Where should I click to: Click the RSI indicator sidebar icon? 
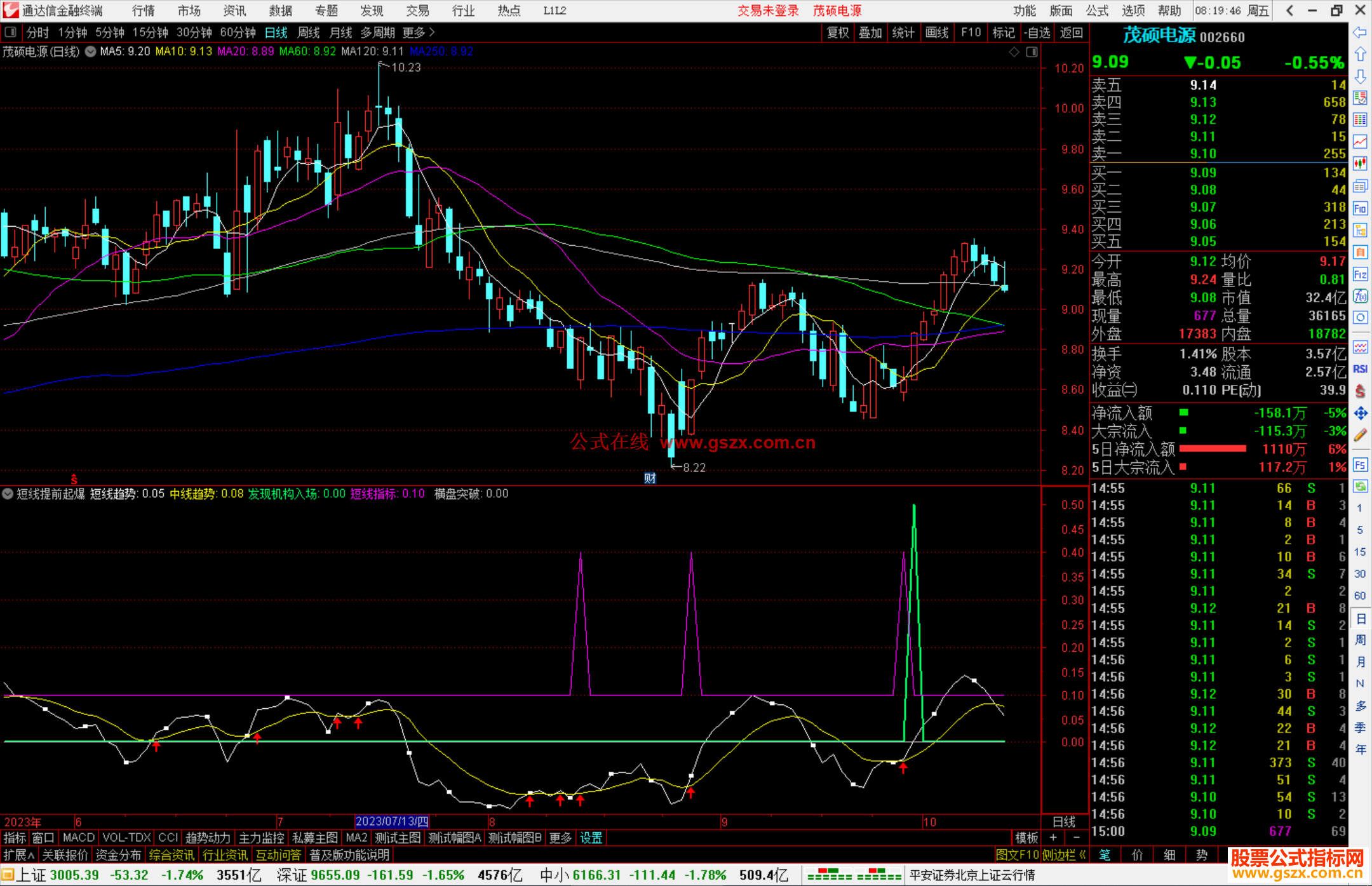1360,369
